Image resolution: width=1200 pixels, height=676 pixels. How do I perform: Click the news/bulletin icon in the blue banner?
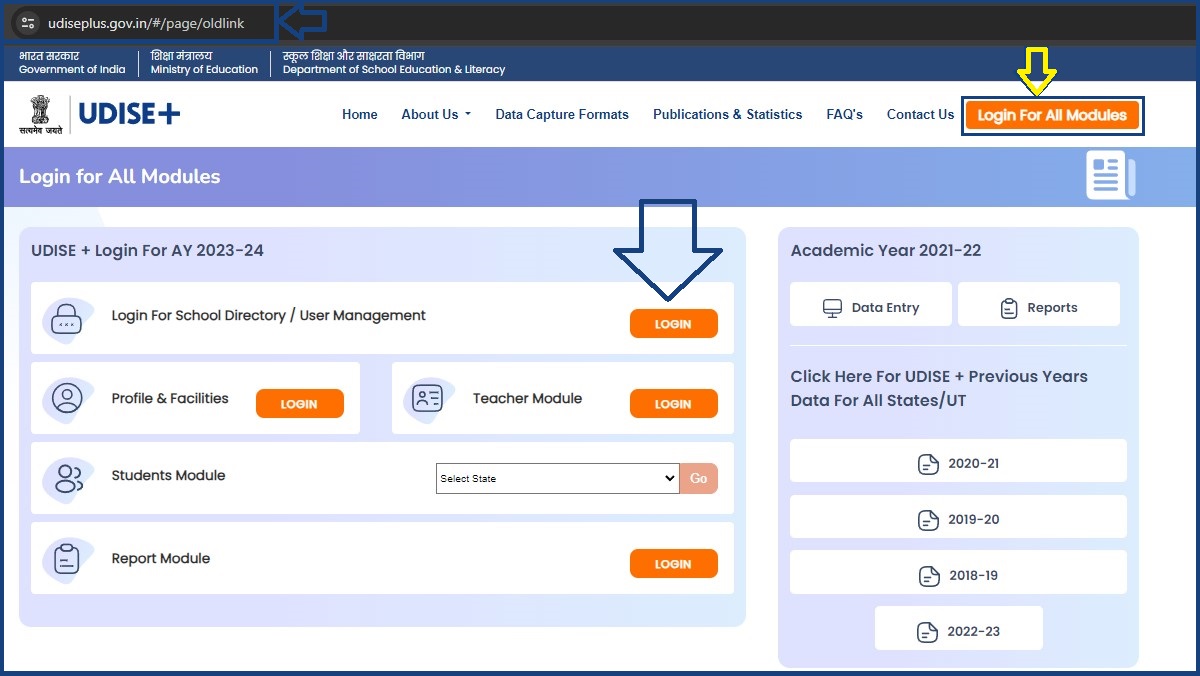pos(1109,174)
